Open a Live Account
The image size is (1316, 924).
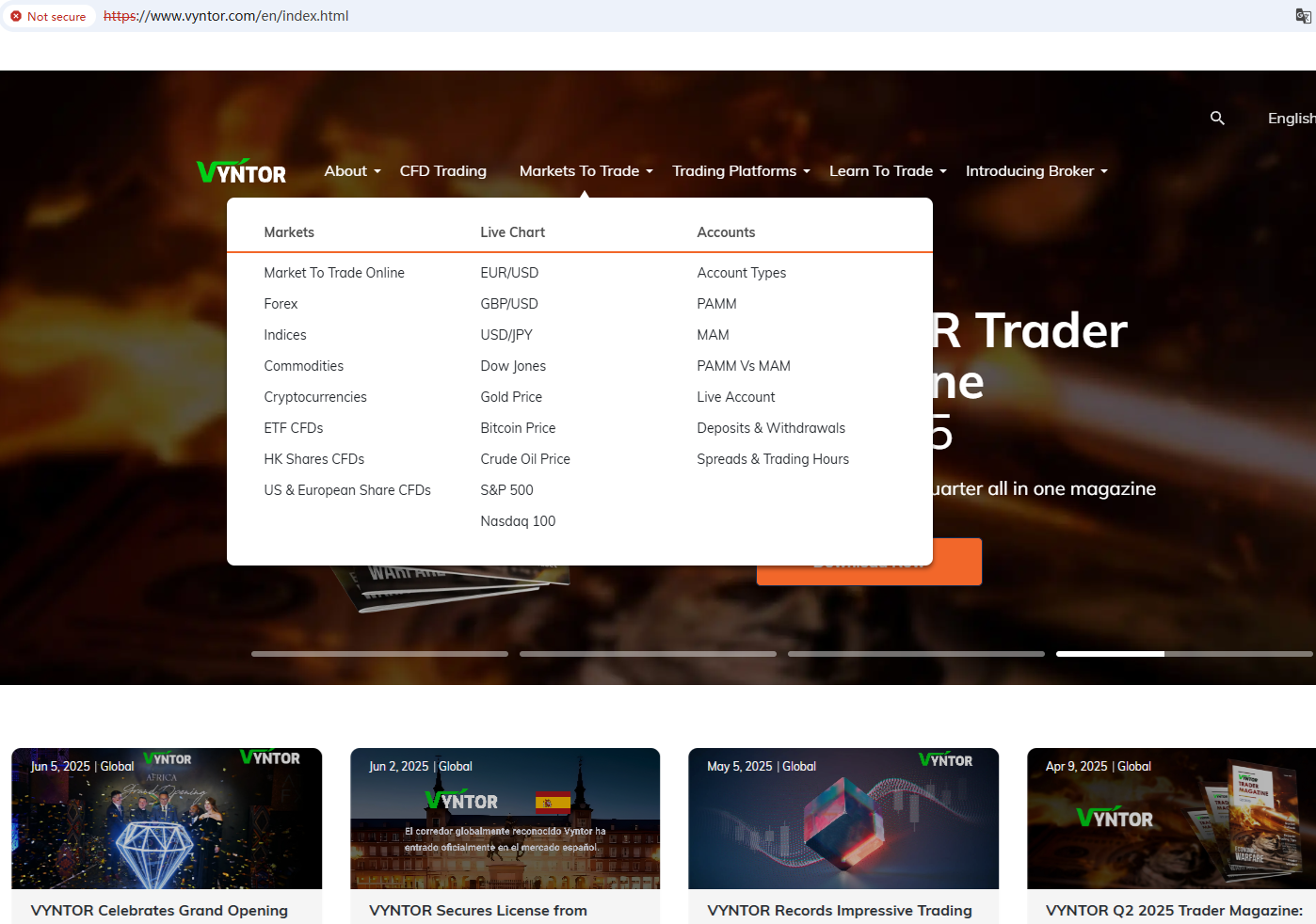click(x=736, y=397)
